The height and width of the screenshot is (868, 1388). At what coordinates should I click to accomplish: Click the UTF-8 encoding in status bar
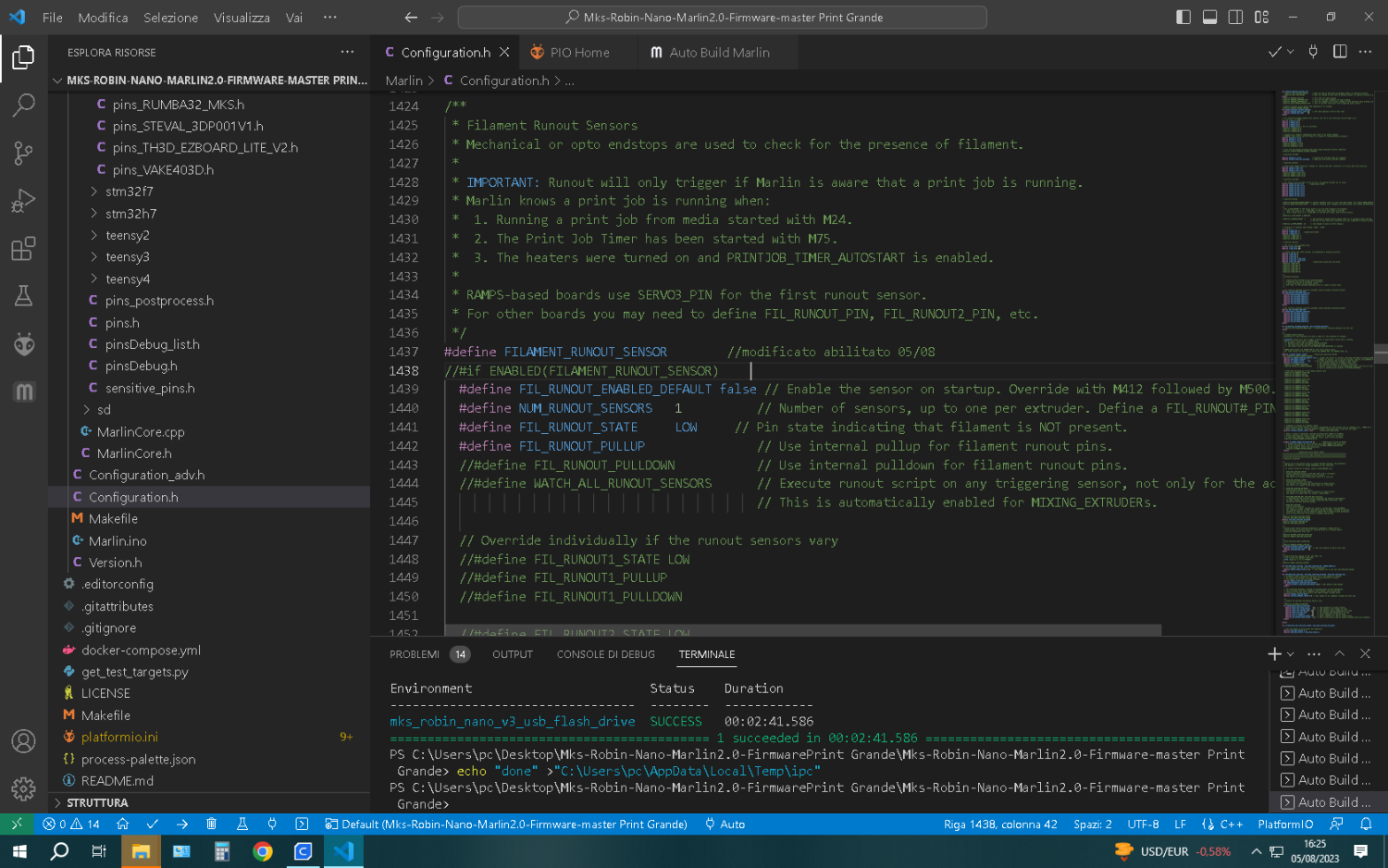click(1143, 824)
